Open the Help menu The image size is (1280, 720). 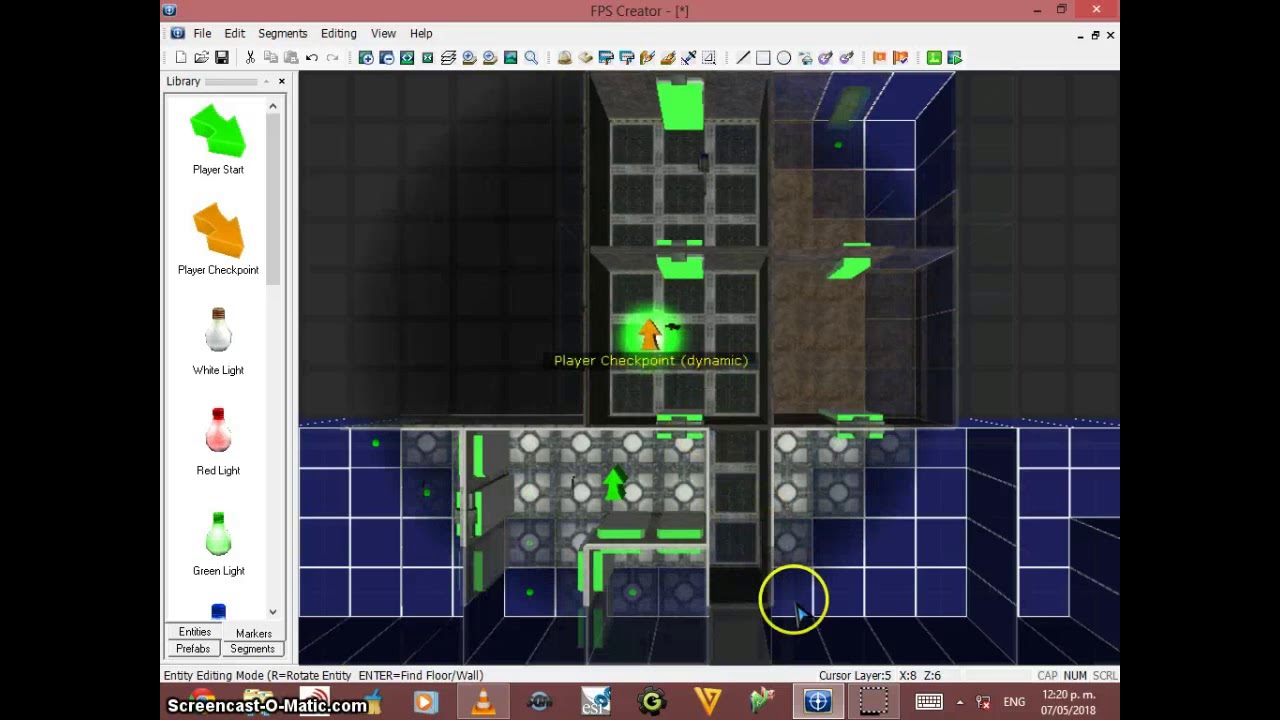click(x=421, y=34)
